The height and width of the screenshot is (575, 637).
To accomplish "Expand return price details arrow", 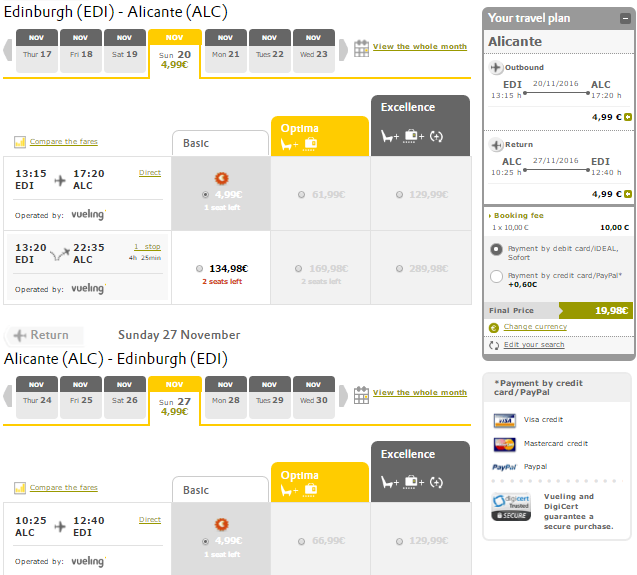I will (628, 194).
